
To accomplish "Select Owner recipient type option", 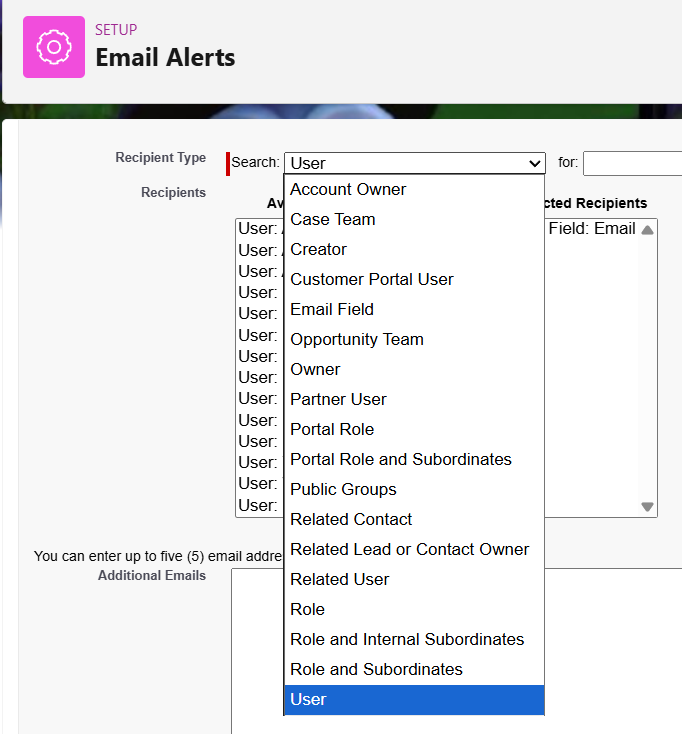I will tap(315, 369).
